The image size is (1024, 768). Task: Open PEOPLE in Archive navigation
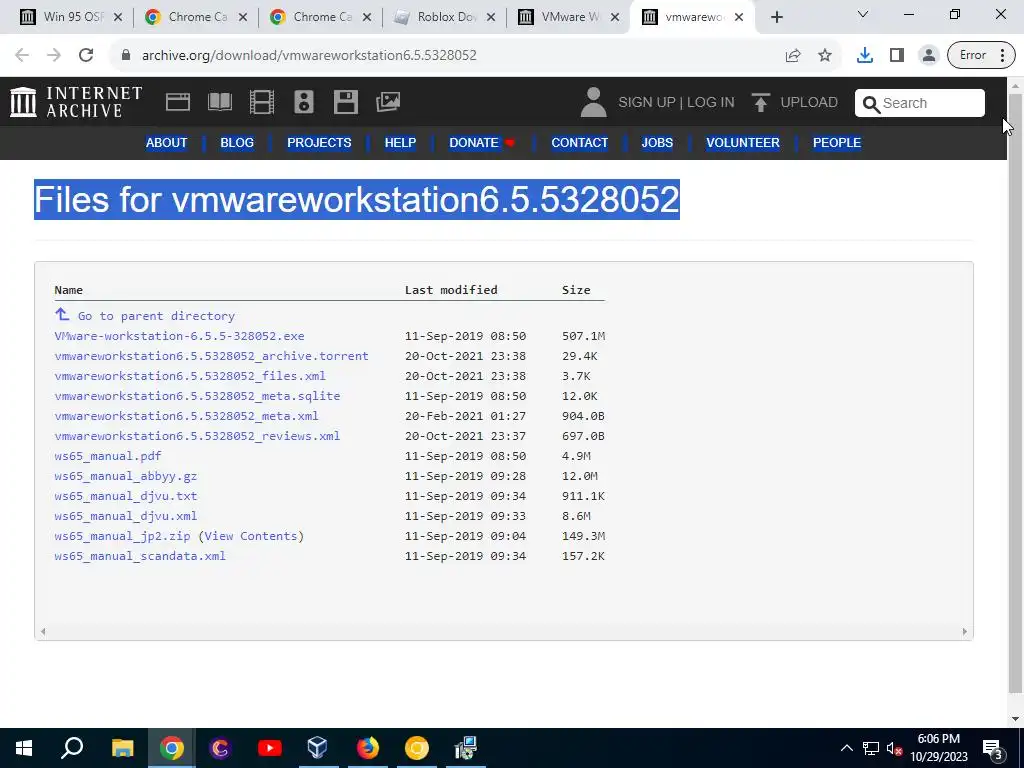pyautogui.click(x=837, y=142)
